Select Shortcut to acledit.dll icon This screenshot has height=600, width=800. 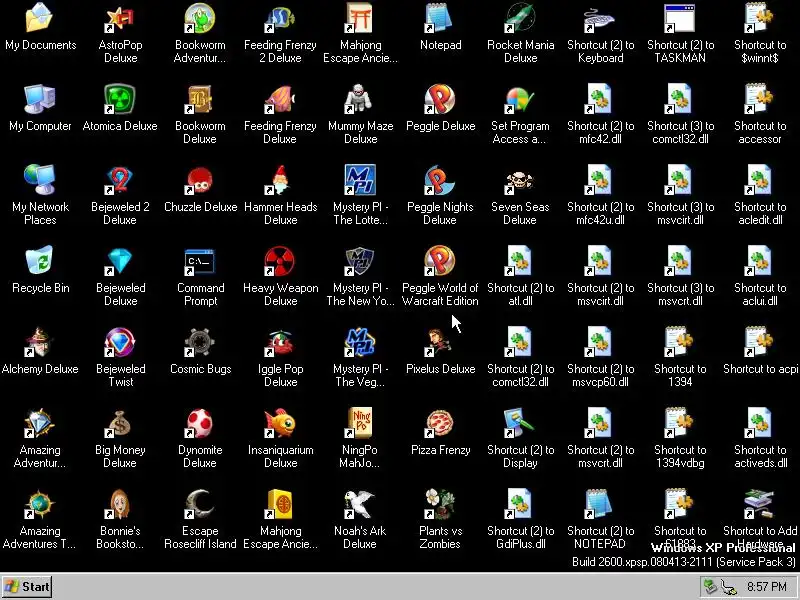click(x=760, y=180)
